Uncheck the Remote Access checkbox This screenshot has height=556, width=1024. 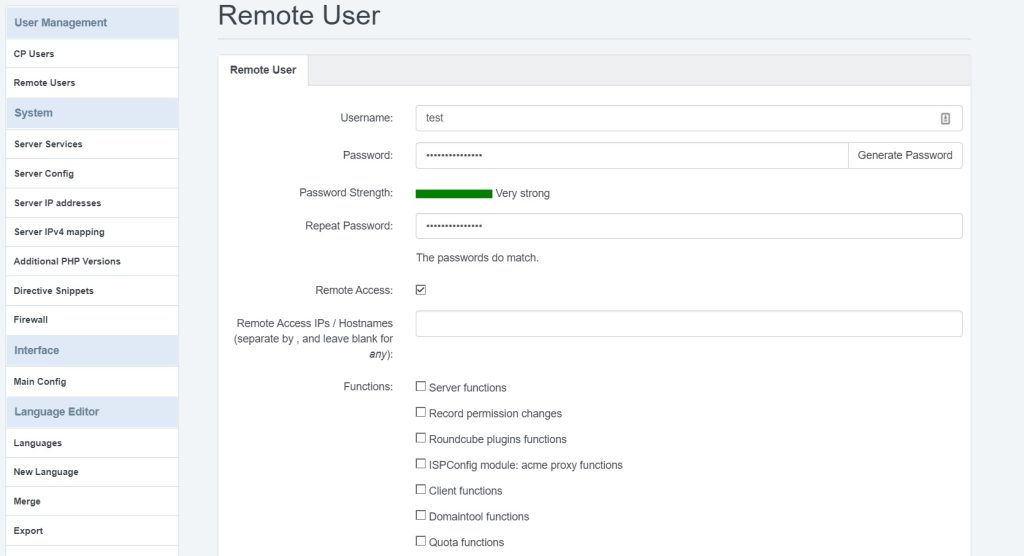pyautogui.click(x=421, y=290)
